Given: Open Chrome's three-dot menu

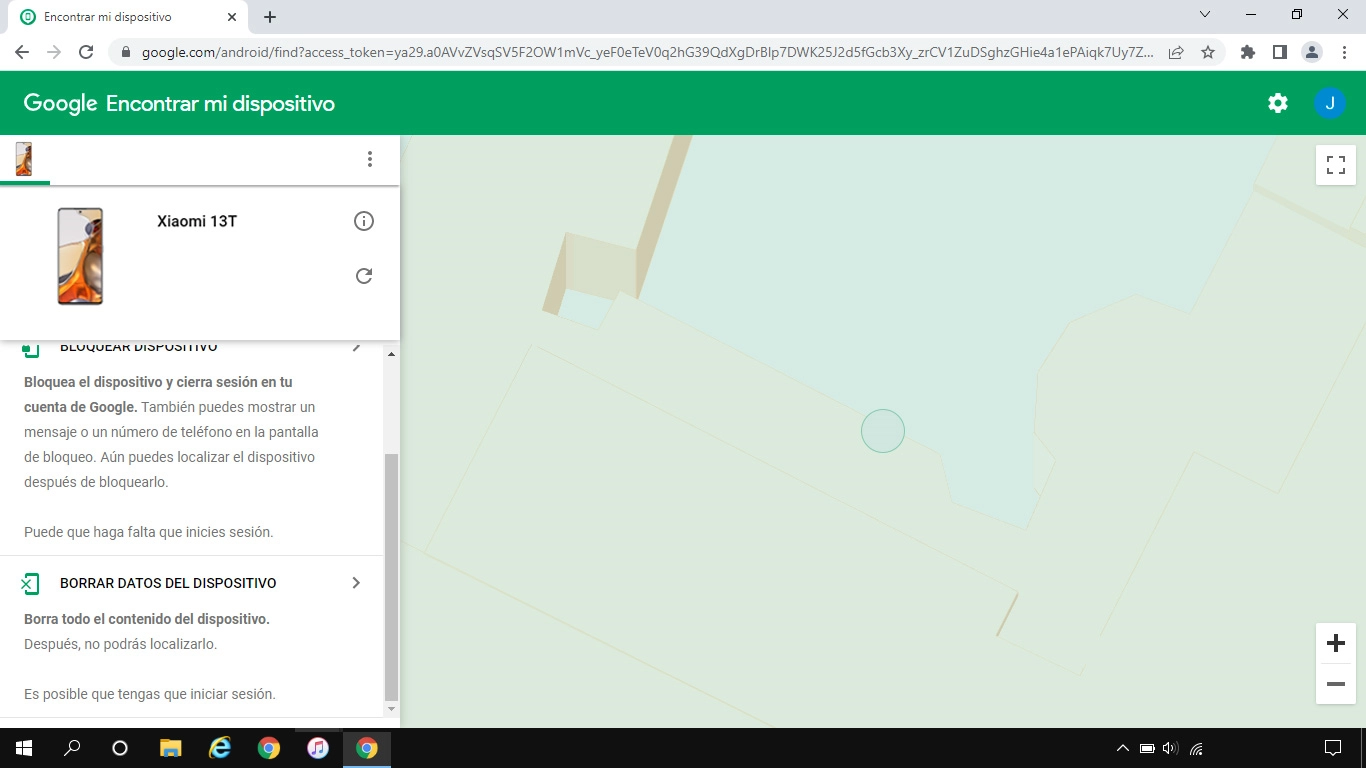Looking at the screenshot, I should coord(1344,51).
